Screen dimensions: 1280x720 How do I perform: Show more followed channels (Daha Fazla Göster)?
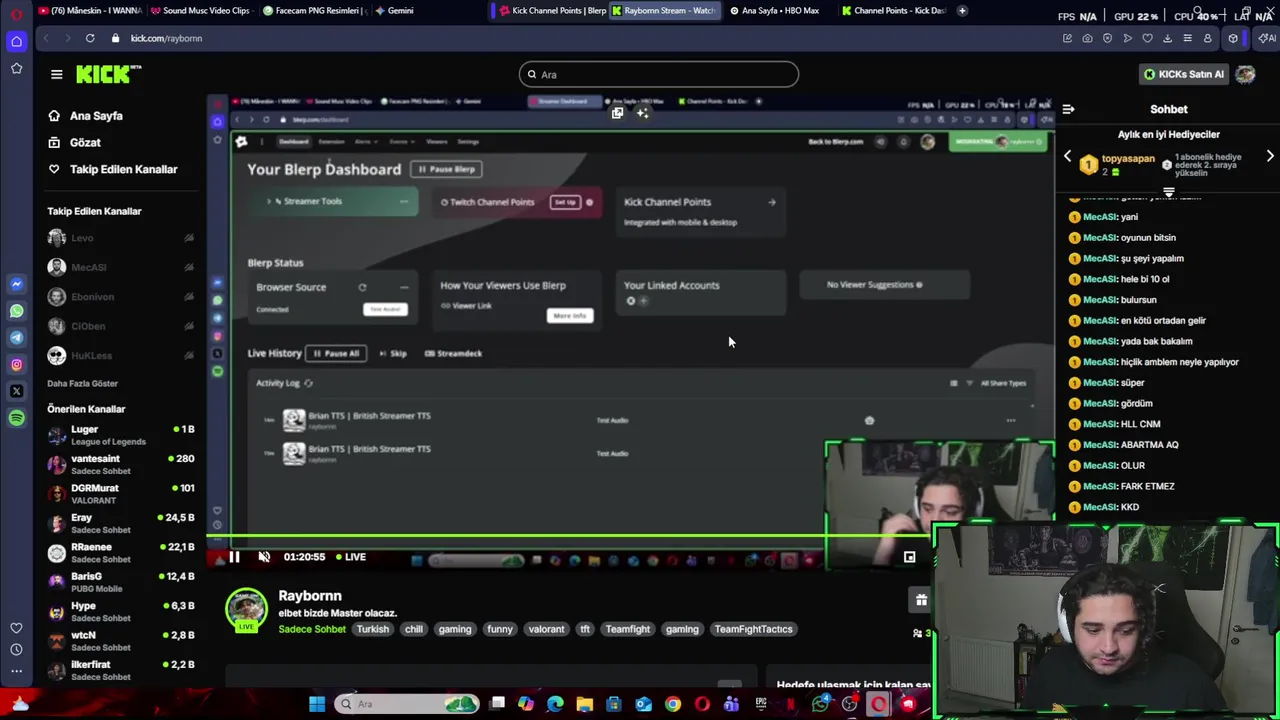[x=82, y=383]
